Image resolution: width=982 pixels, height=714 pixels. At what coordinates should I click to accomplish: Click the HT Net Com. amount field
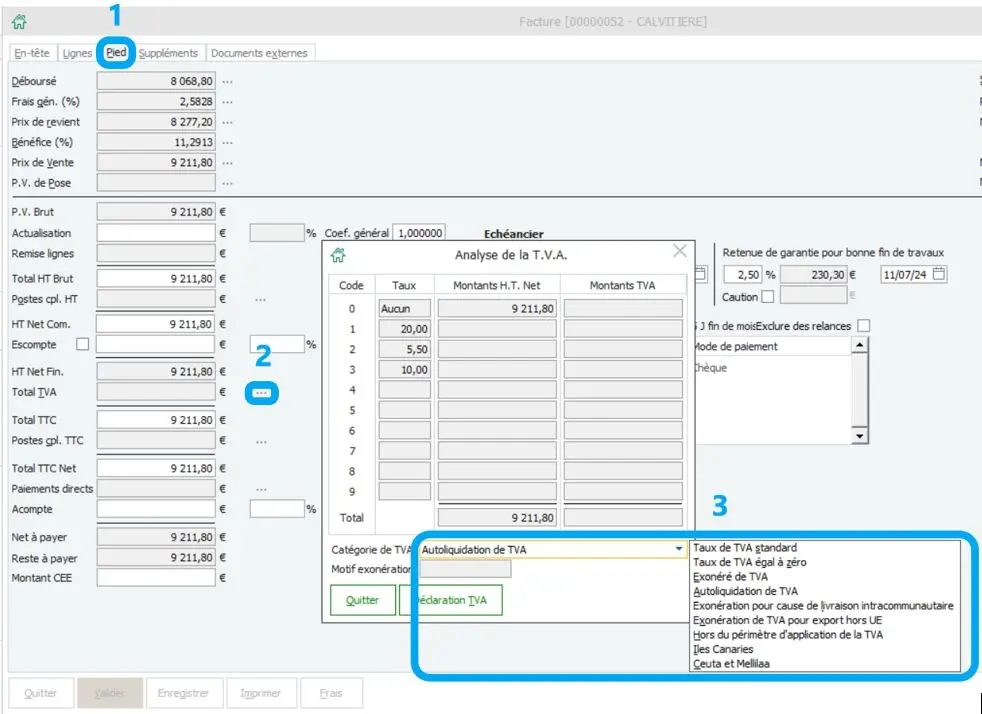(x=156, y=324)
